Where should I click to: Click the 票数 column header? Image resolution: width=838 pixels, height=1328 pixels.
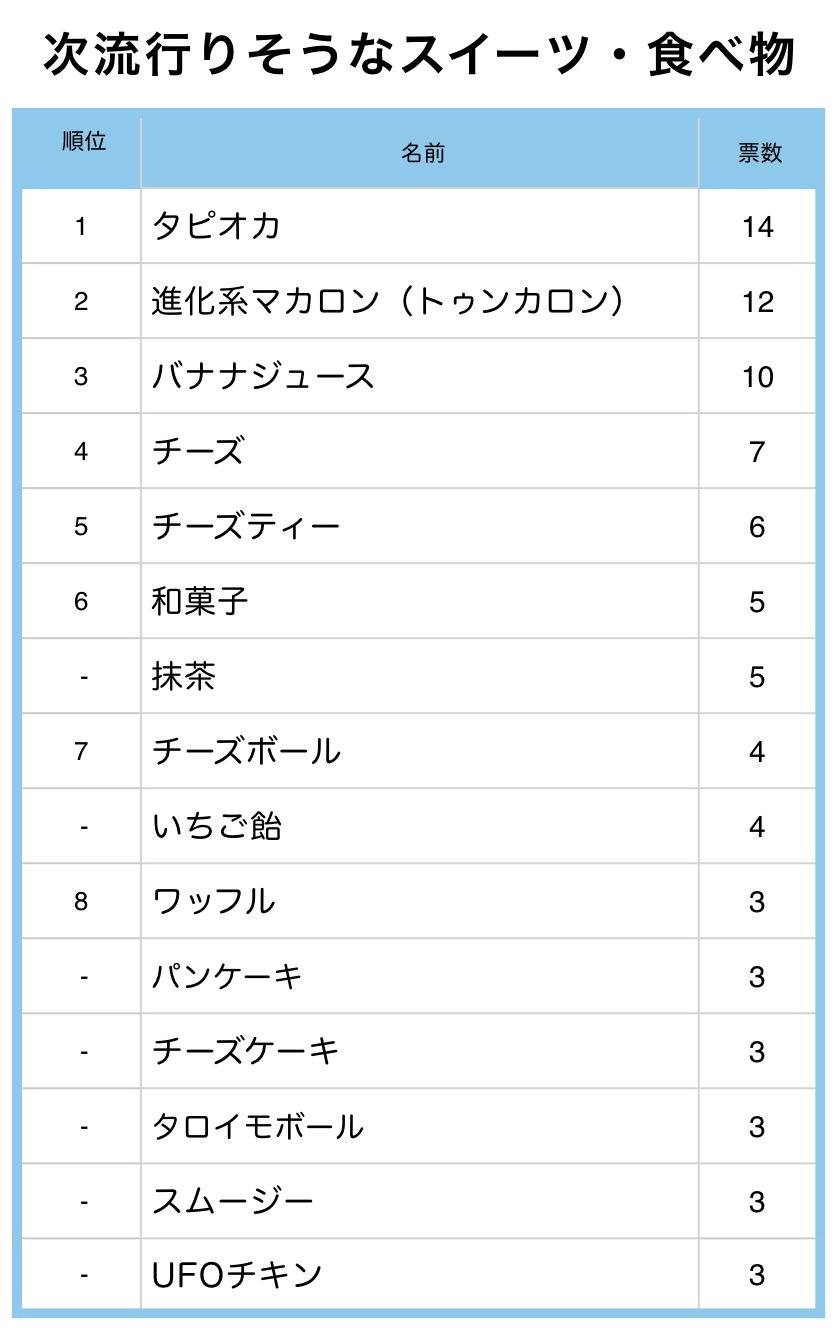759,153
